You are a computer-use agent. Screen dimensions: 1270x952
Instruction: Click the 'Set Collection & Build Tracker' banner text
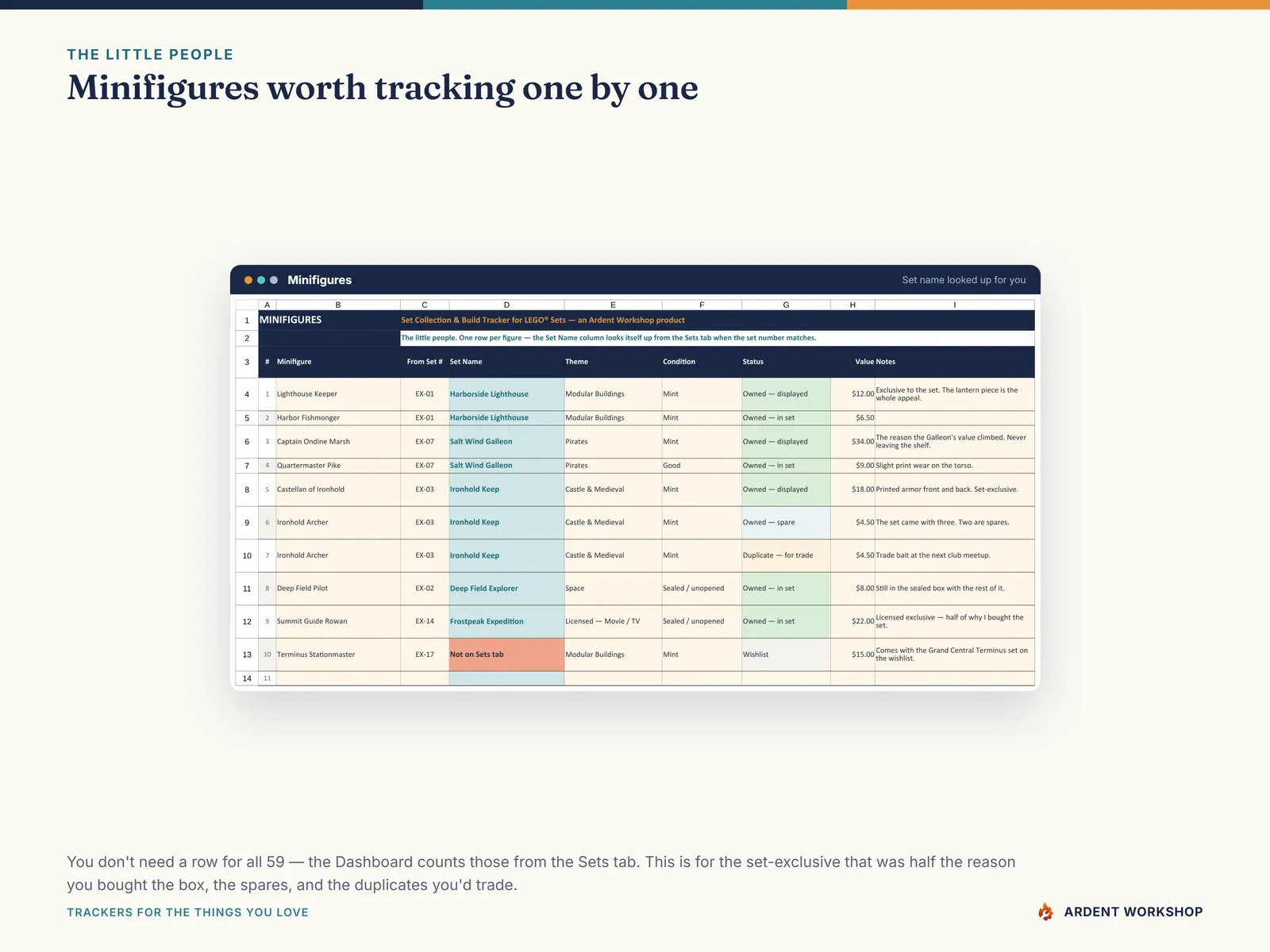click(543, 321)
